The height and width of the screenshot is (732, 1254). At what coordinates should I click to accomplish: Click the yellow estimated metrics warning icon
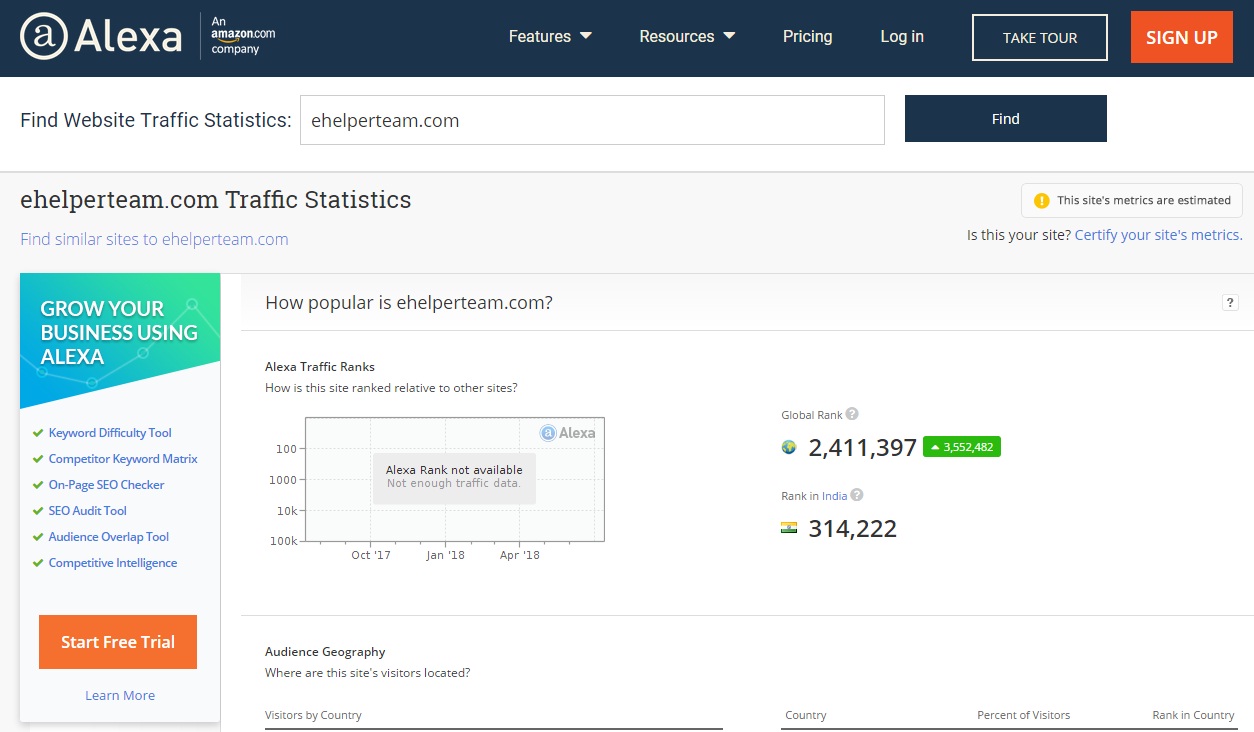click(1041, 200)
